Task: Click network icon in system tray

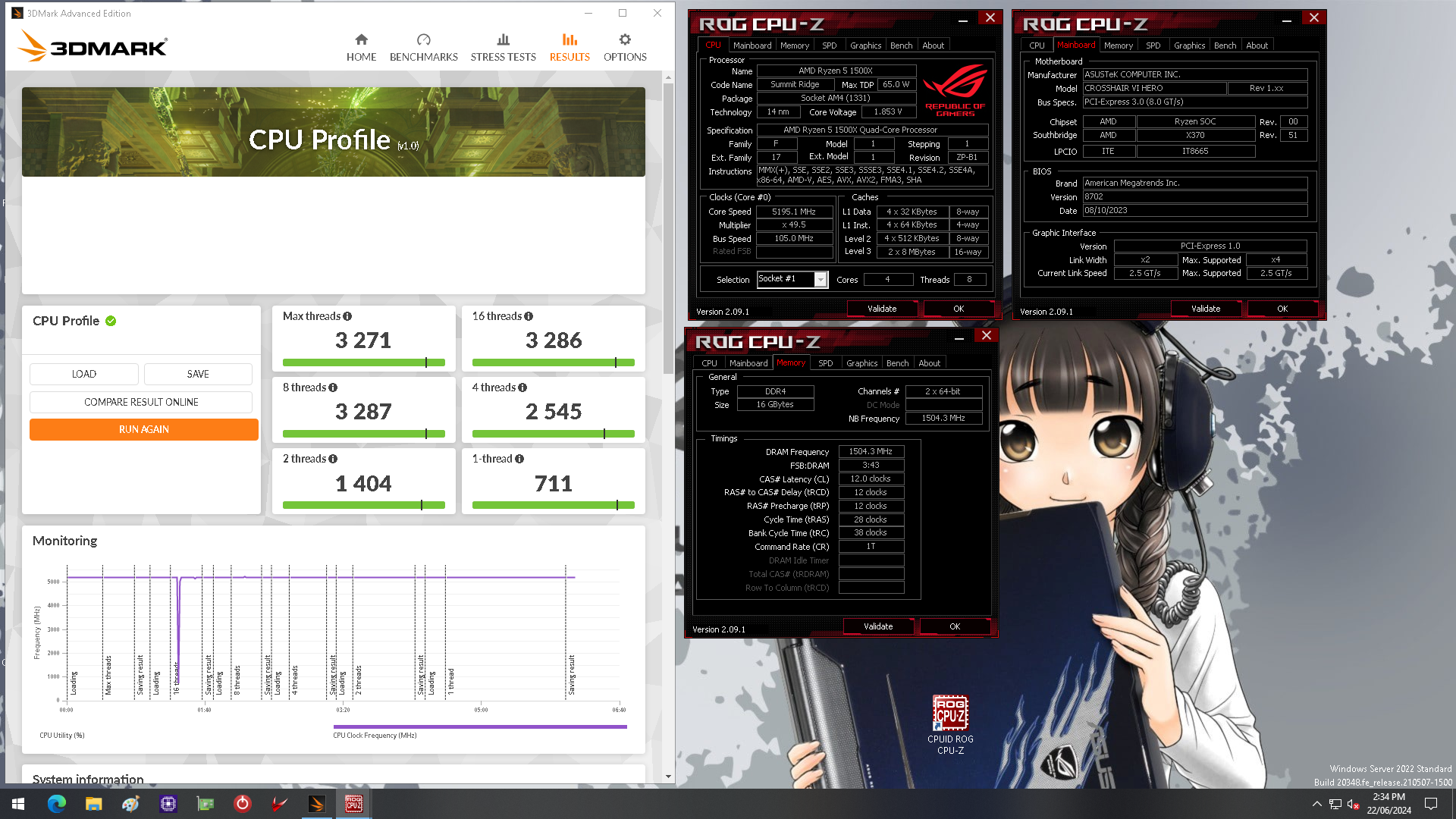Action: (x=1335, y=804)
